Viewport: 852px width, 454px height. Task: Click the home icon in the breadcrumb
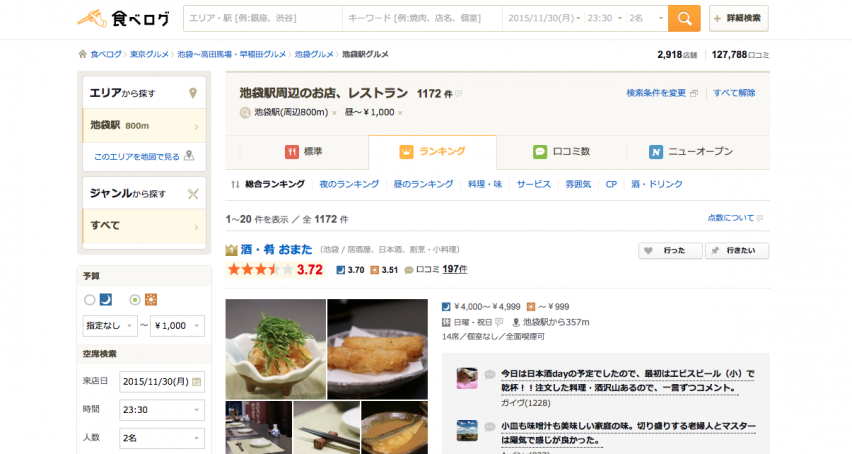point(82,54)
